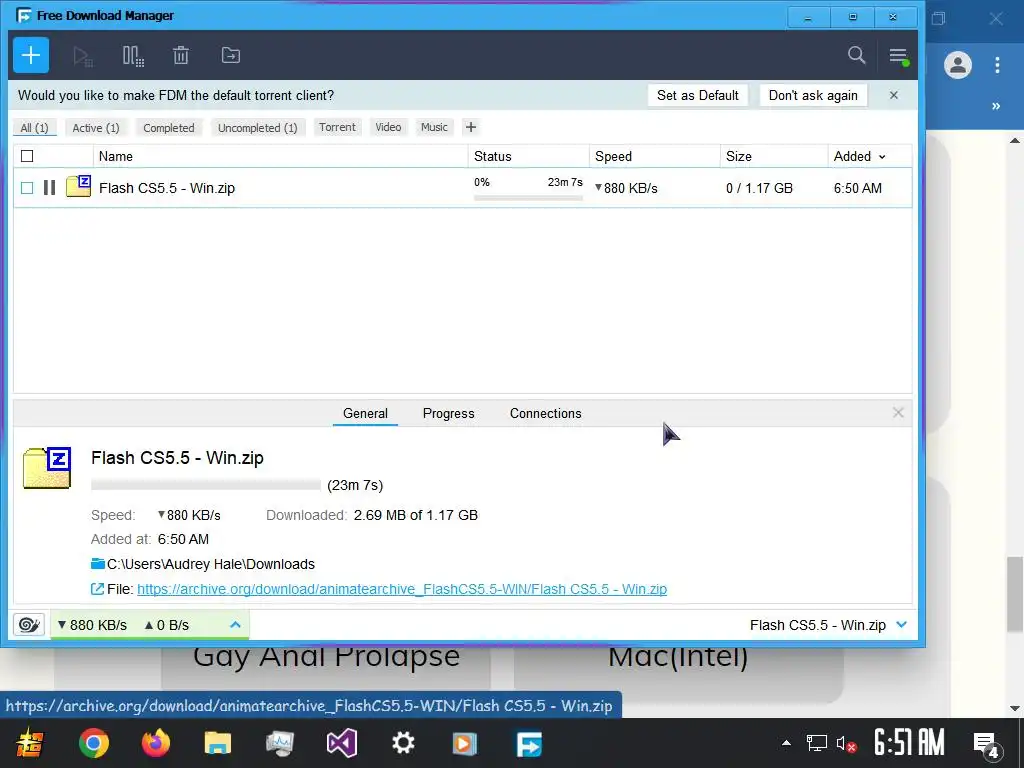This screenshot has height=768, width=1024.
Task: Click 880 KB/s download speed in status bar
Action: [92, 625]
